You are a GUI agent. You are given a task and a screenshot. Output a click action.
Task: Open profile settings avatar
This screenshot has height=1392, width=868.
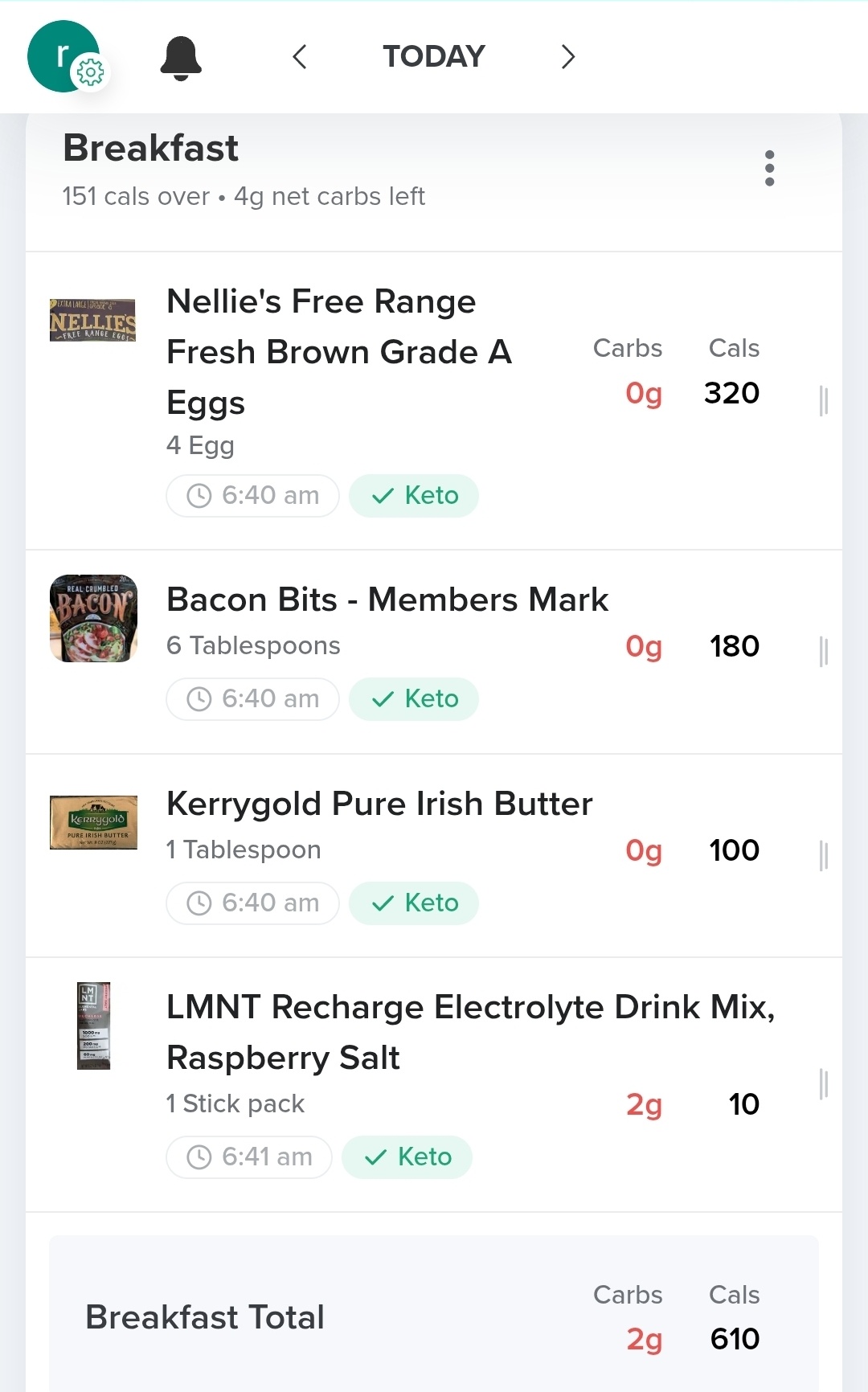click(64, 56)
